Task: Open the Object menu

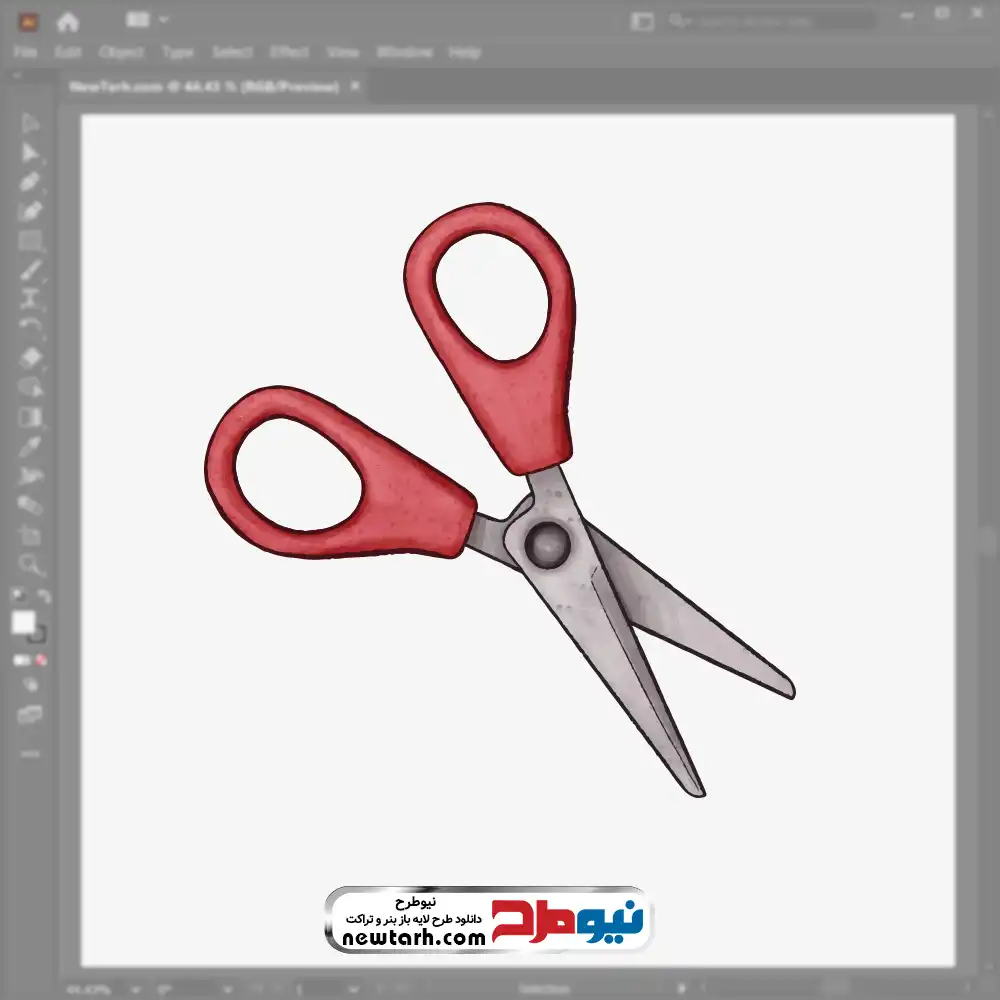Action: tap(121, 52)
